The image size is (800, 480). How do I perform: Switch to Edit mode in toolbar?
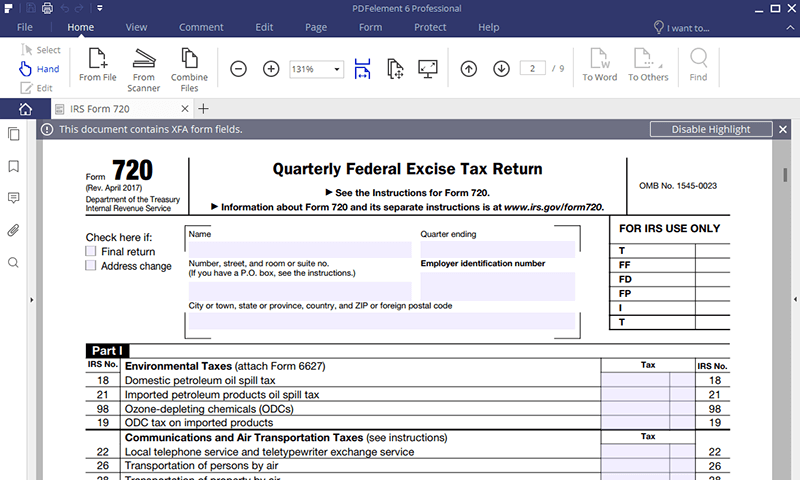(x=36, y=88)
